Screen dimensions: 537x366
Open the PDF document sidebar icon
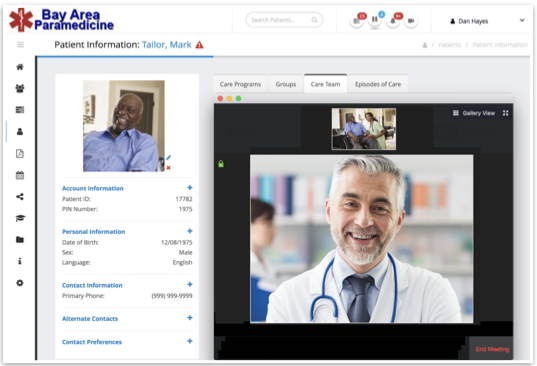pos(20,153)
